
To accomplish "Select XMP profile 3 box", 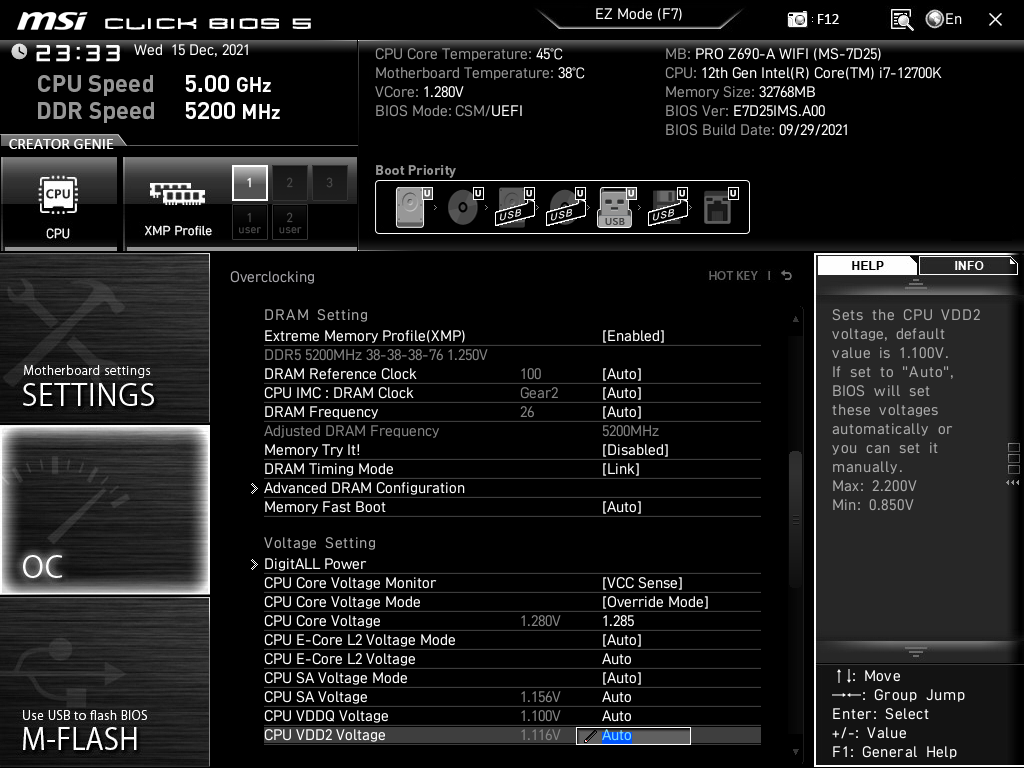I will (329, 183).
